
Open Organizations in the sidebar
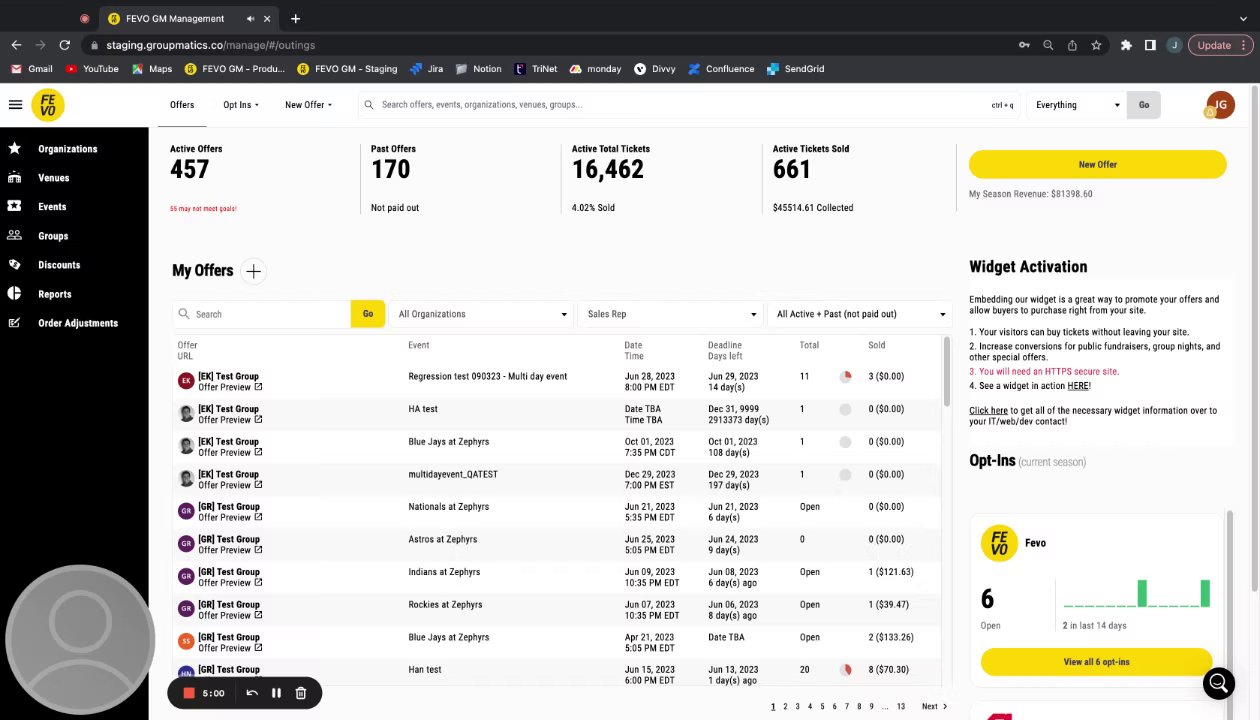68,149
